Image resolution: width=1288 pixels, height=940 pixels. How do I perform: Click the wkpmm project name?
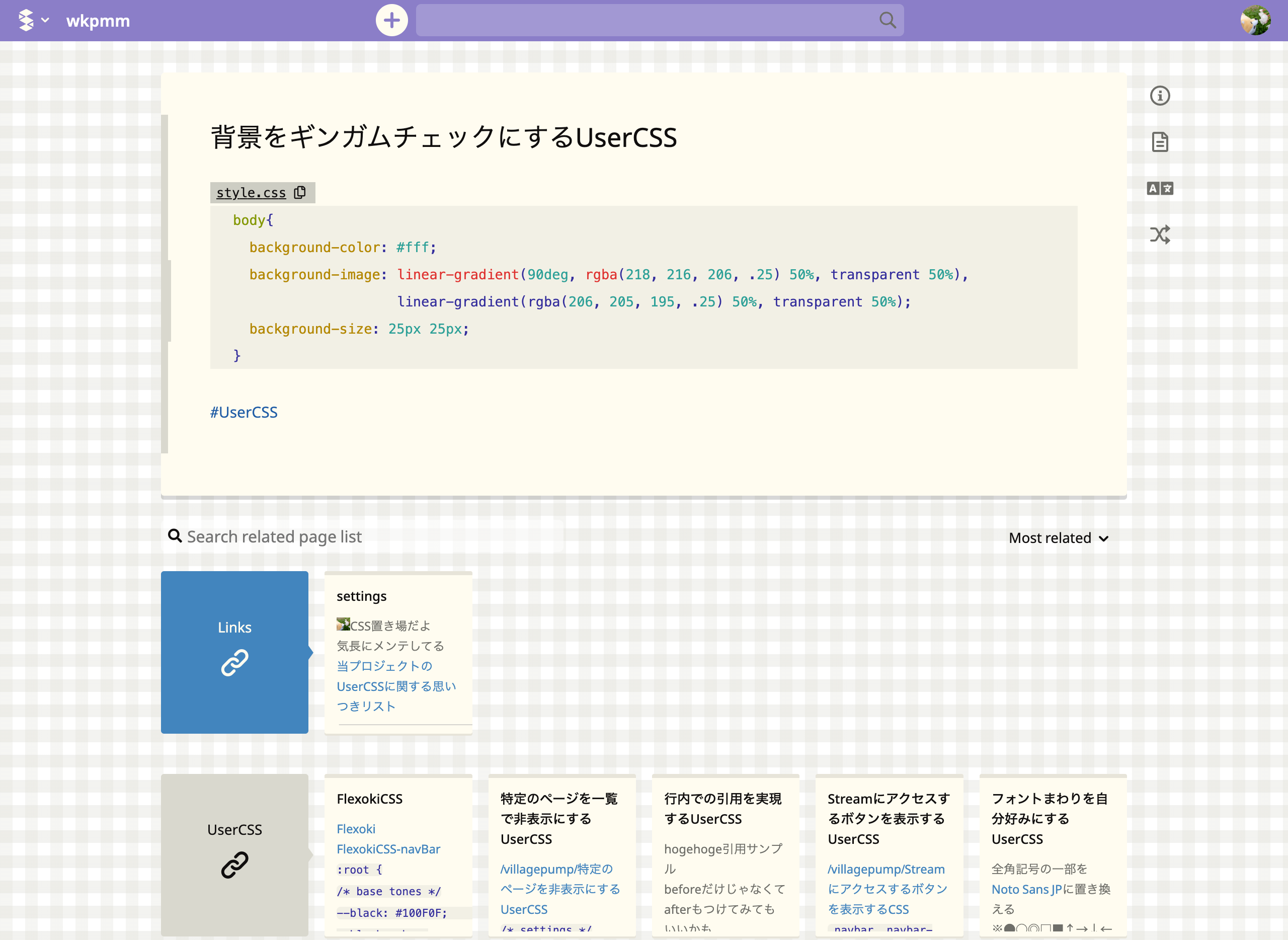(98, 21)
